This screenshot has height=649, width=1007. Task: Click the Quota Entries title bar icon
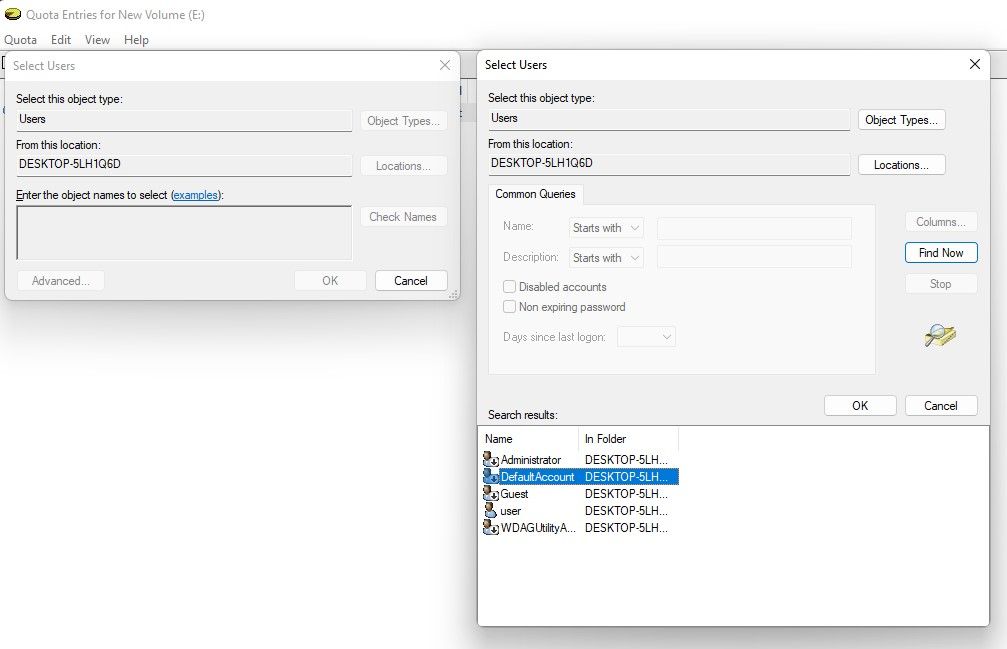(x=13, y=15)
